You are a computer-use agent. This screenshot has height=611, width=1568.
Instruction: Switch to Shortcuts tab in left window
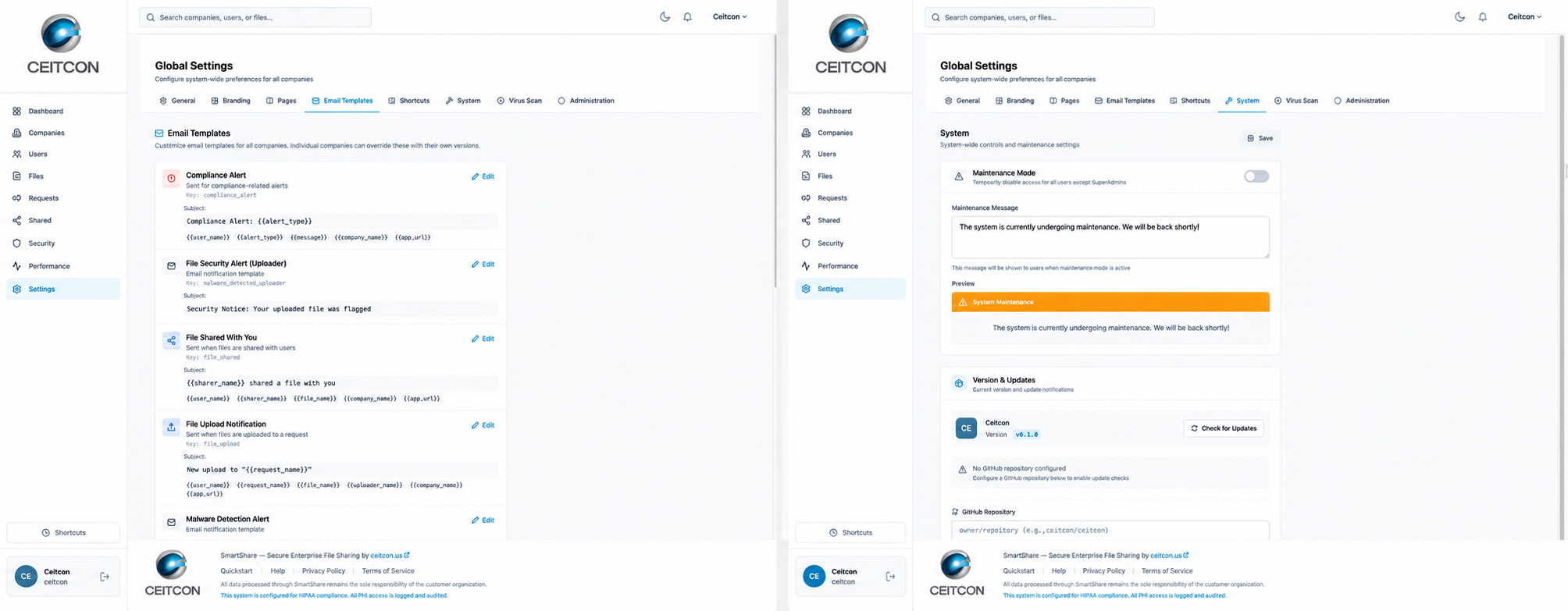(x=409, y=101)
